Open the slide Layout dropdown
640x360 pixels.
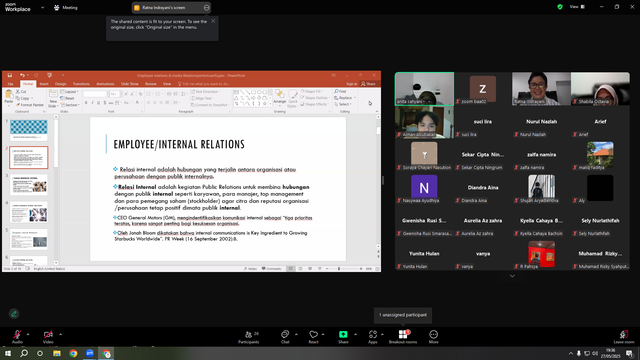[70, 92]
